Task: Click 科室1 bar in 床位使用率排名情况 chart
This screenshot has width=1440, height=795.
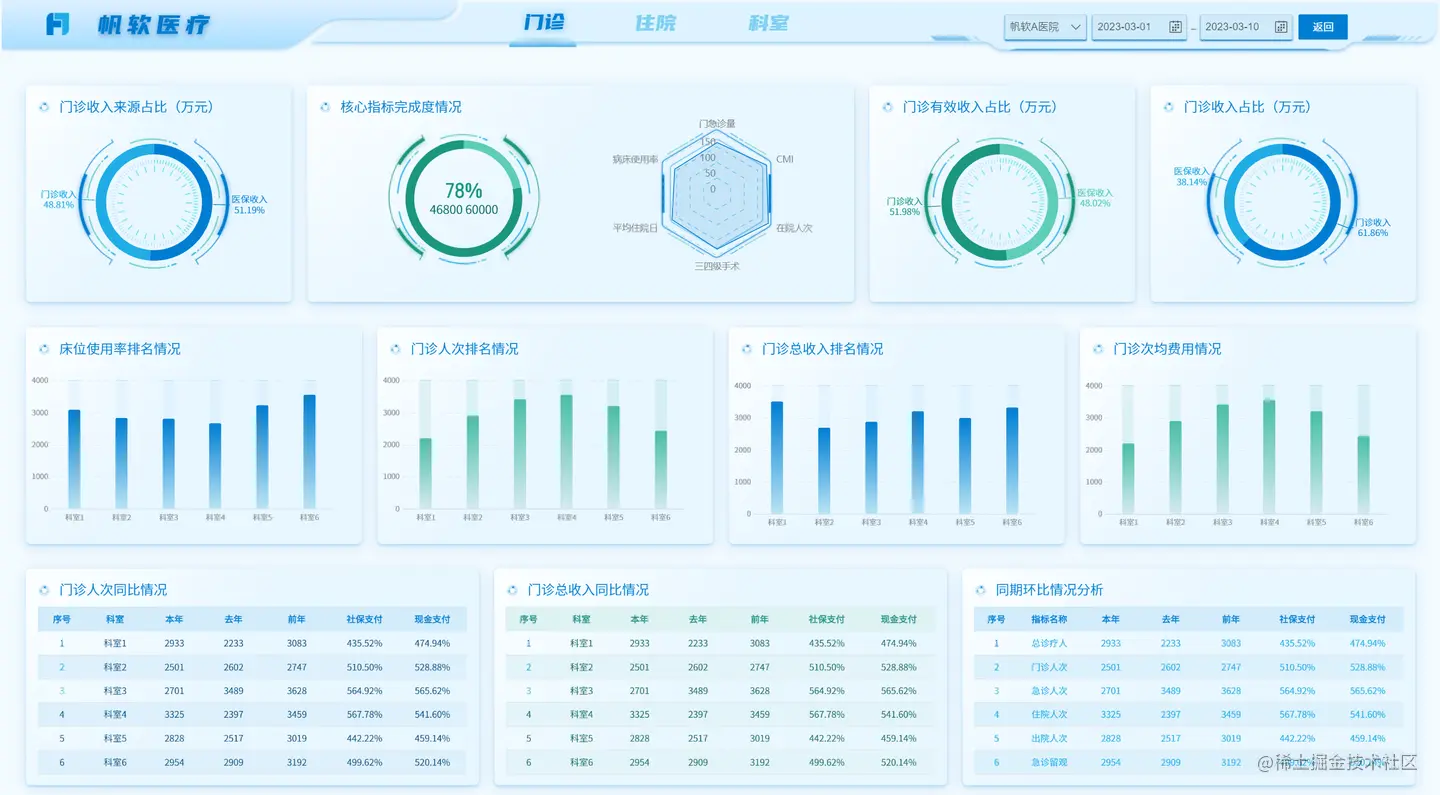Action: click(x=74, y=459)
